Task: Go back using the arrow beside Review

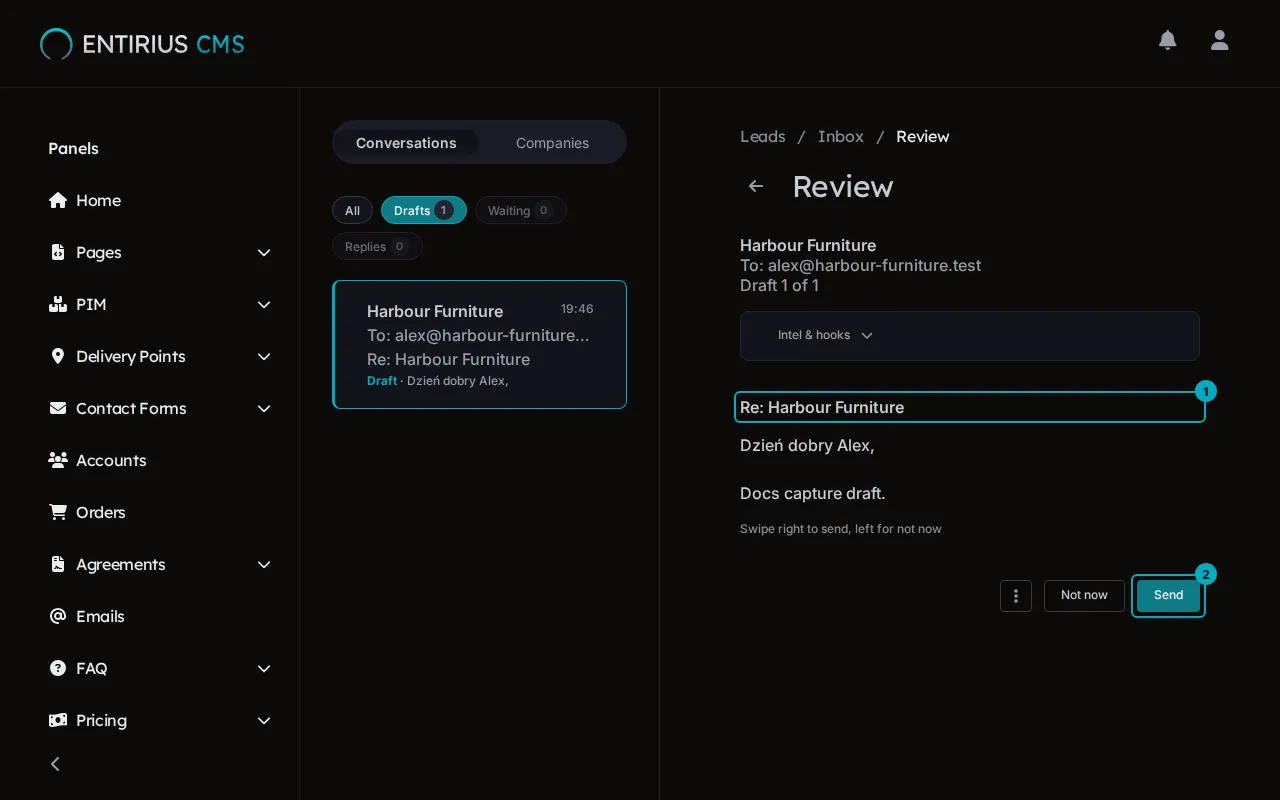Action: point(756,186)
